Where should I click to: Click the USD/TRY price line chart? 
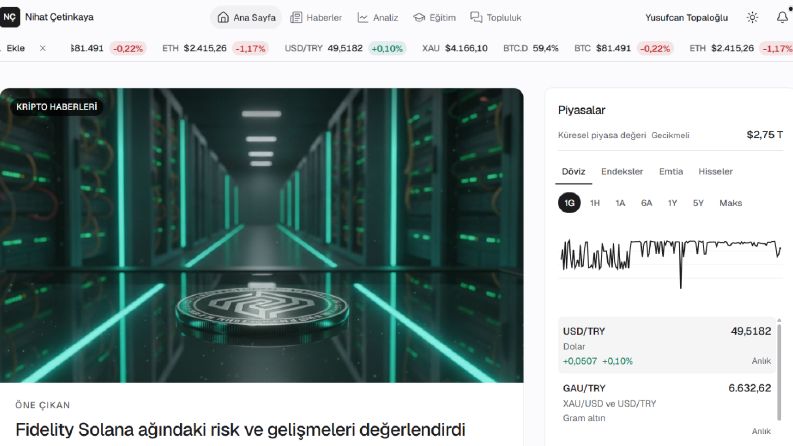pos(671,263)
